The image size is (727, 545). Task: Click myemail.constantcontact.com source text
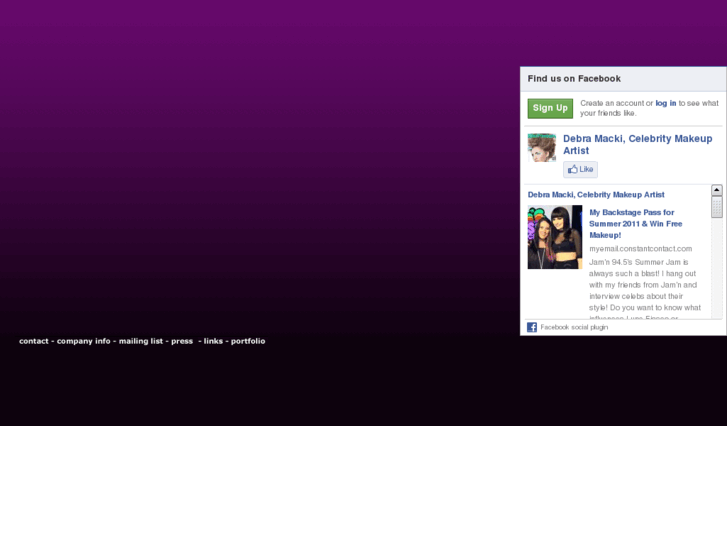coord(640,249)
